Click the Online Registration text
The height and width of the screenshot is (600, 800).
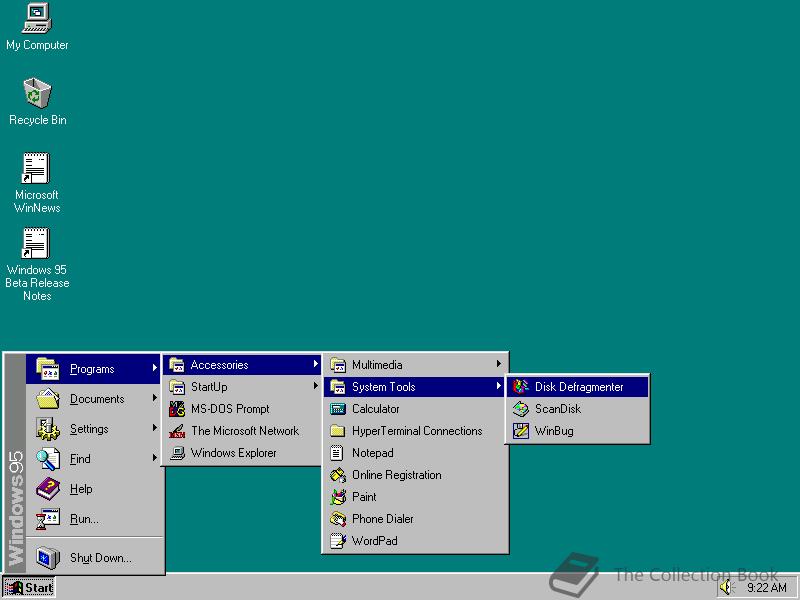(x=396, y=475)
